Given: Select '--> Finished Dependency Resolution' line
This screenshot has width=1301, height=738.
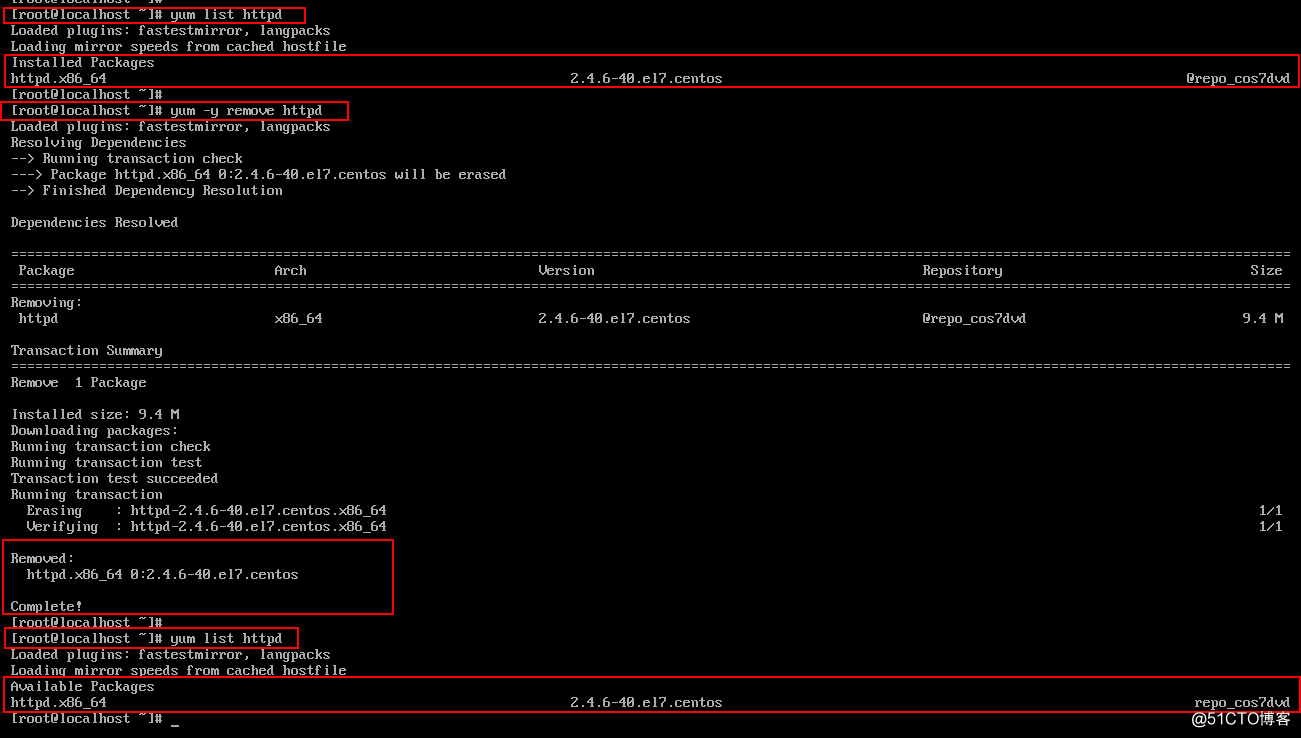Looking at the screenshot, I should pos(146,190).
